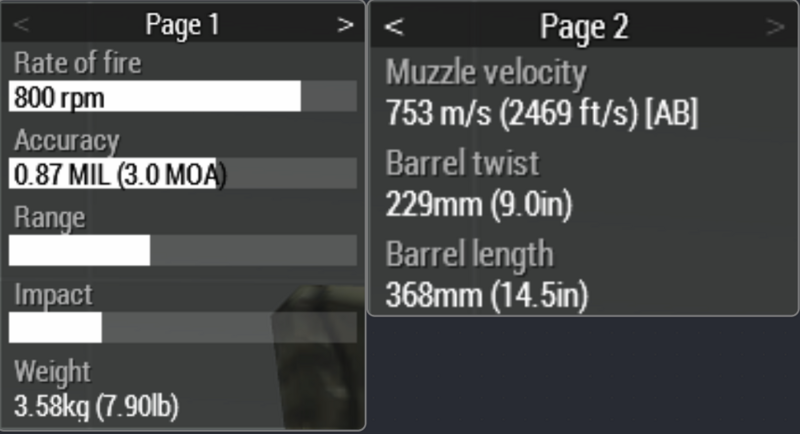800x434 pixels.
Task: Click dimmed previous arrow on Page 1 header
Action: click(x=22, y=25)
